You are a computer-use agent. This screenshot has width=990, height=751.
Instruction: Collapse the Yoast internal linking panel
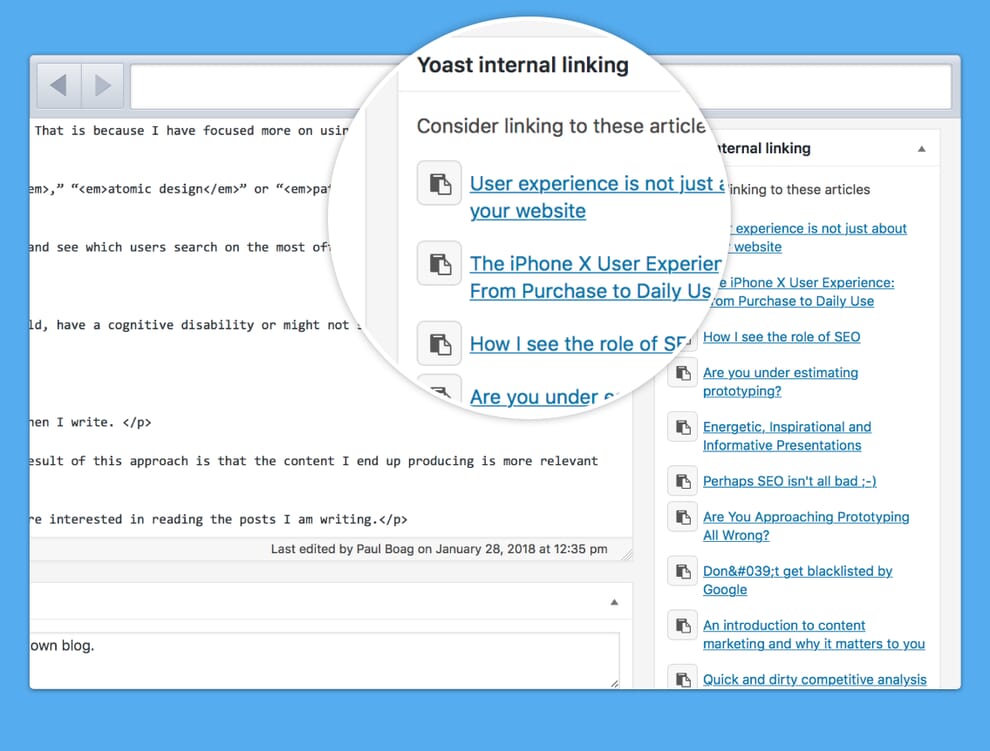click(921, 149)
